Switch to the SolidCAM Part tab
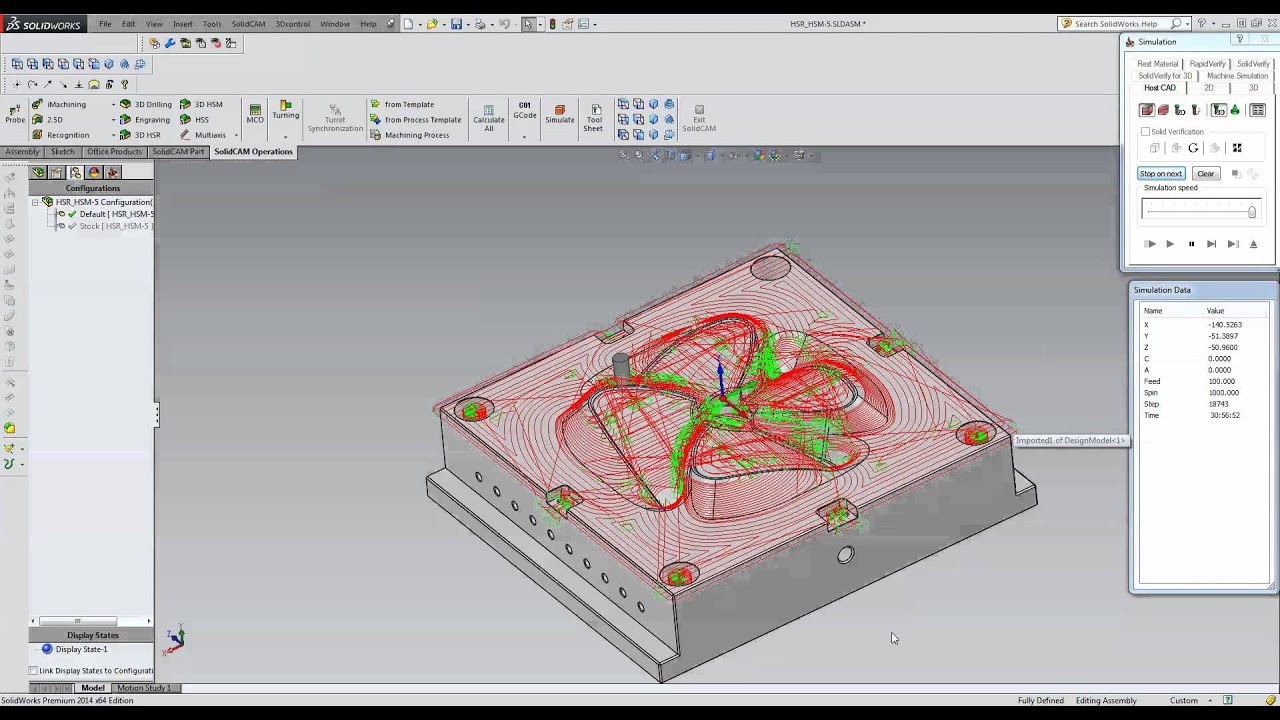Screen dimensions: 1280x720 178,152
